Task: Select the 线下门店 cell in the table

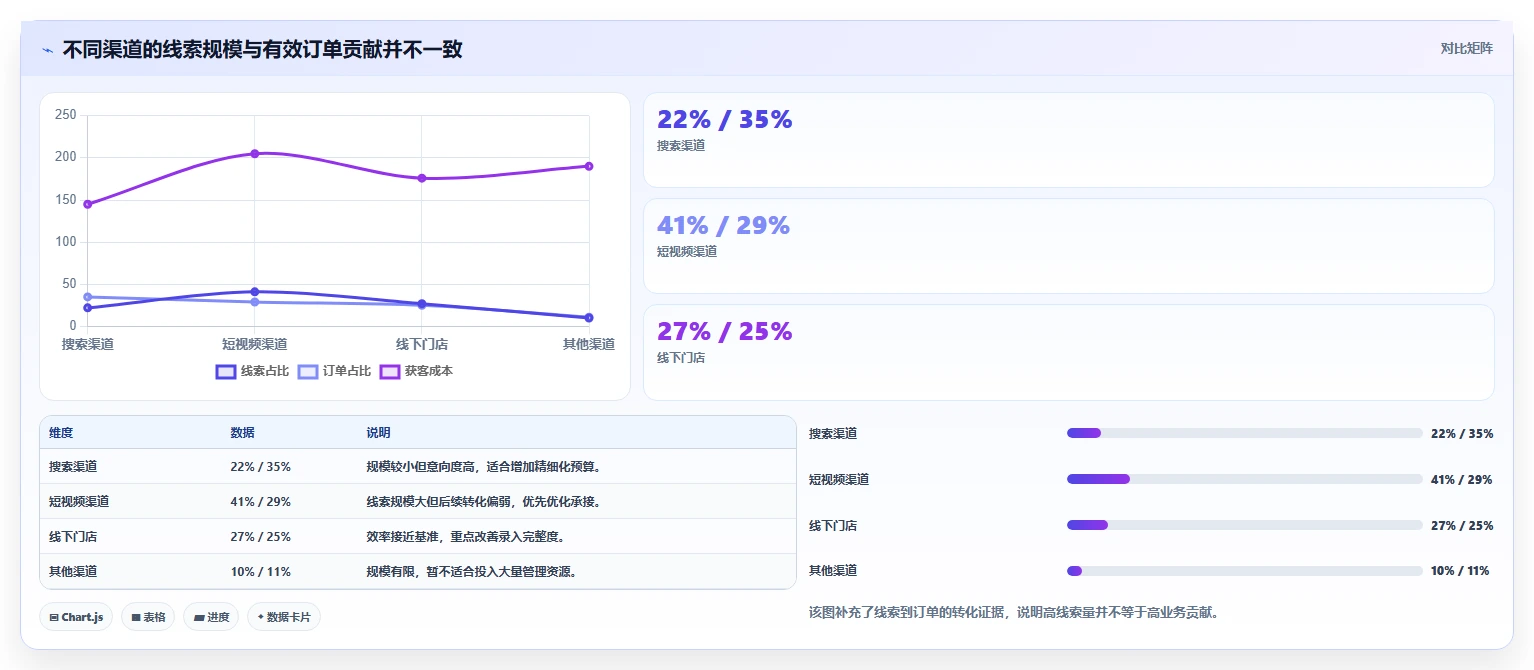Action: tap(130, 537)
